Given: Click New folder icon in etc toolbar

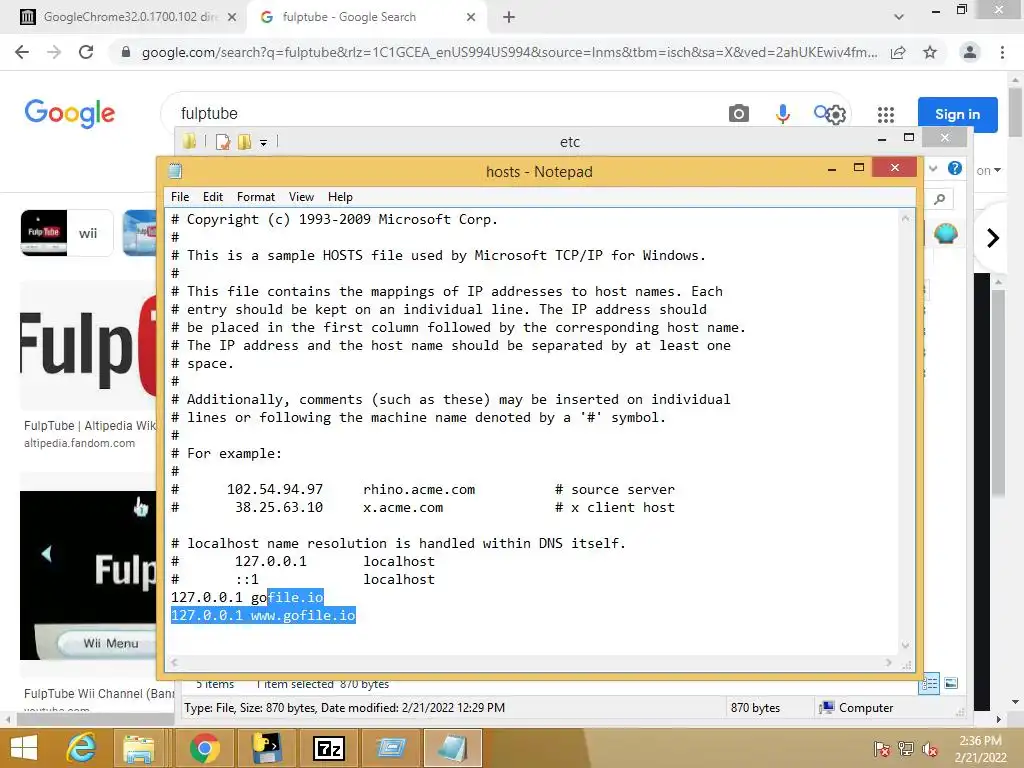Looking at the screenshot, I should pos(244,142).
